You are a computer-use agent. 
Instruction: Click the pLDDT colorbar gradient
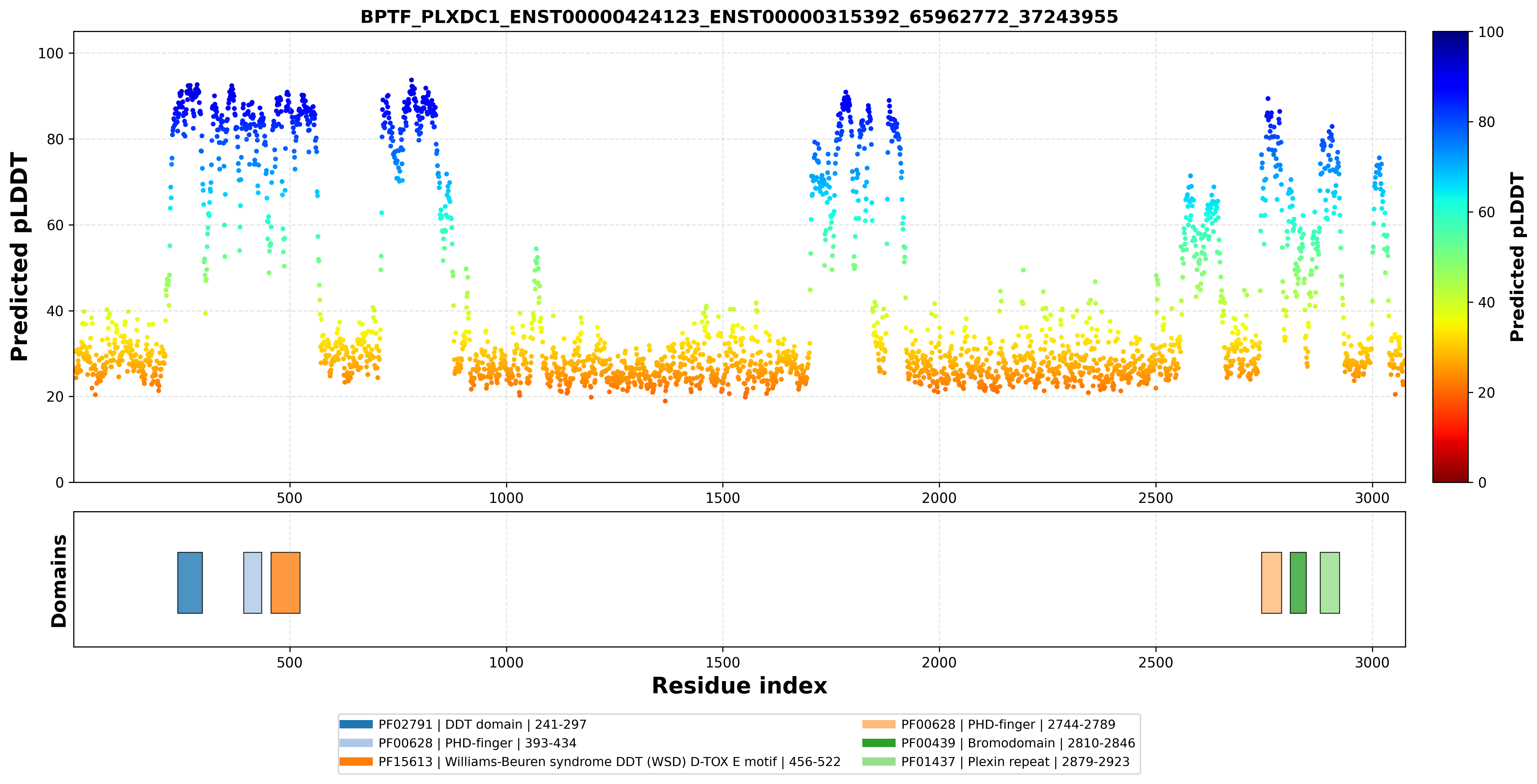1450,257
